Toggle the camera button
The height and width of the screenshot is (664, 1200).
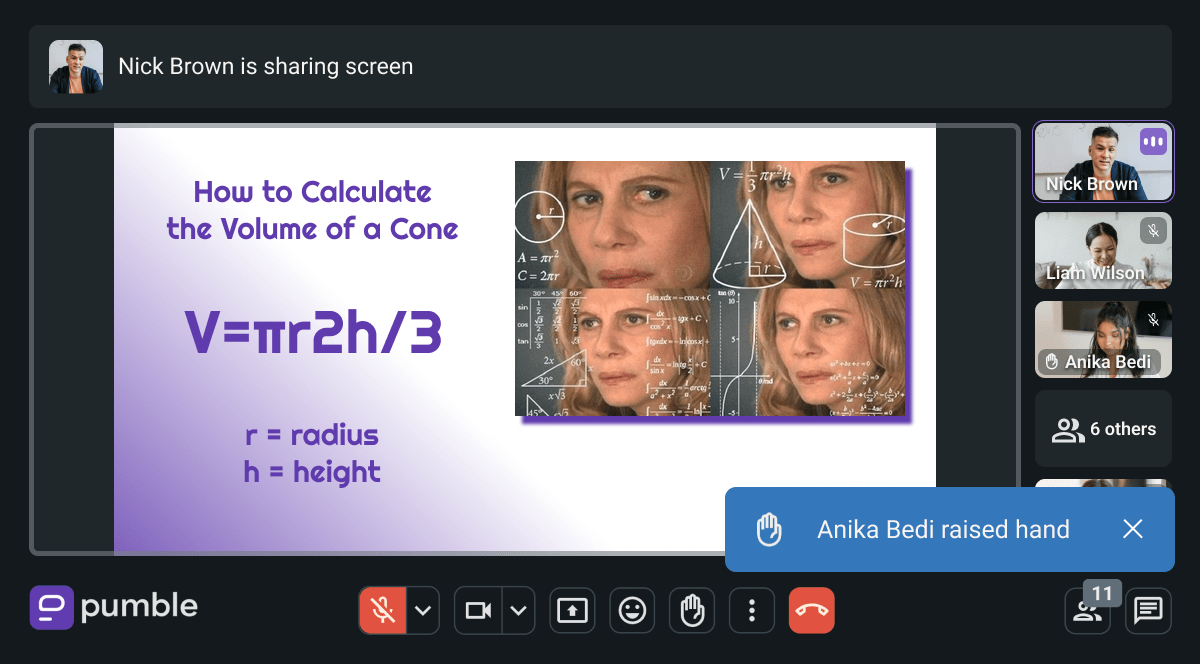[x=478, y=610]
